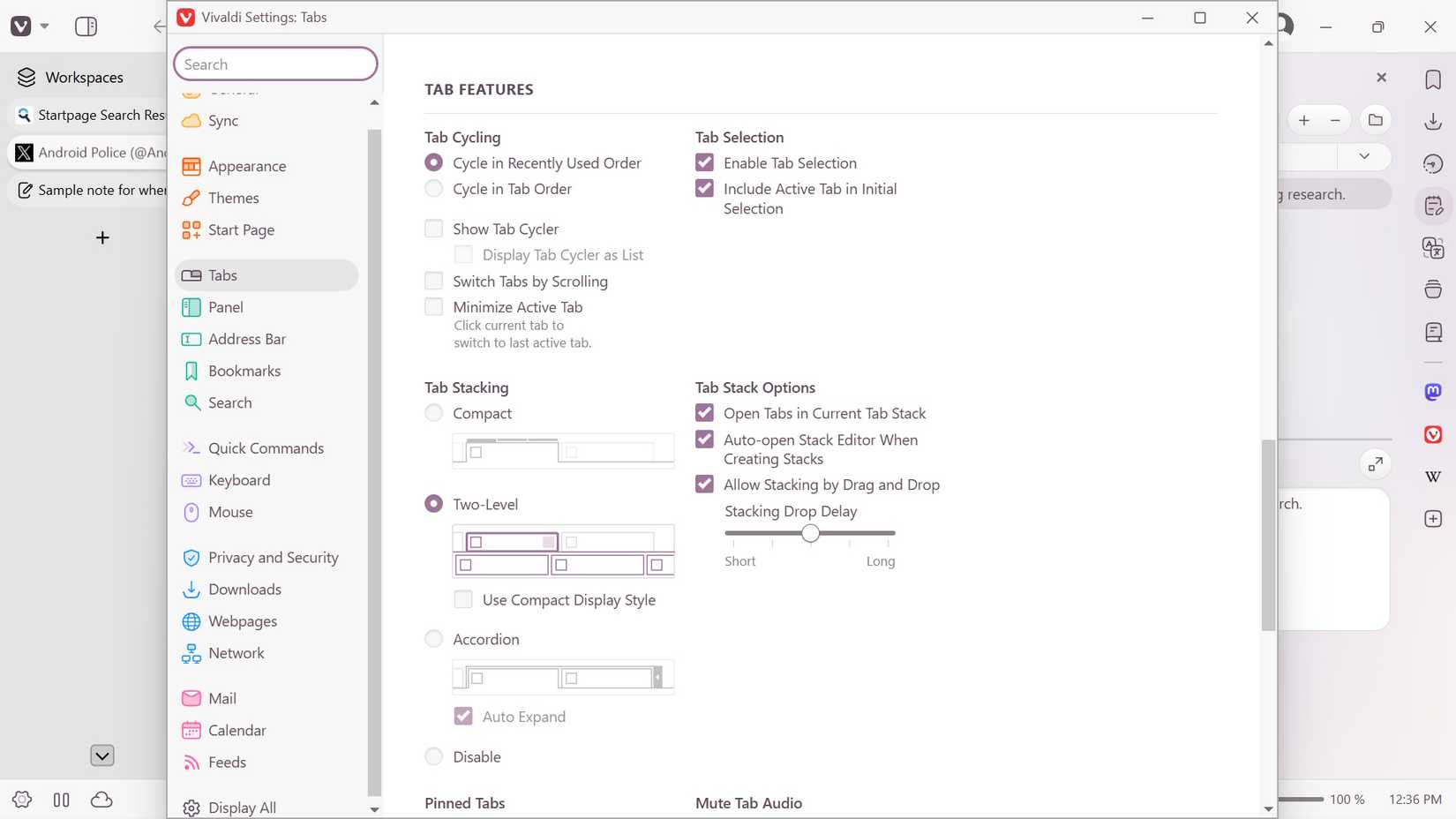Open the History panel
The image size is (1456, 819).
(1432, 162)
